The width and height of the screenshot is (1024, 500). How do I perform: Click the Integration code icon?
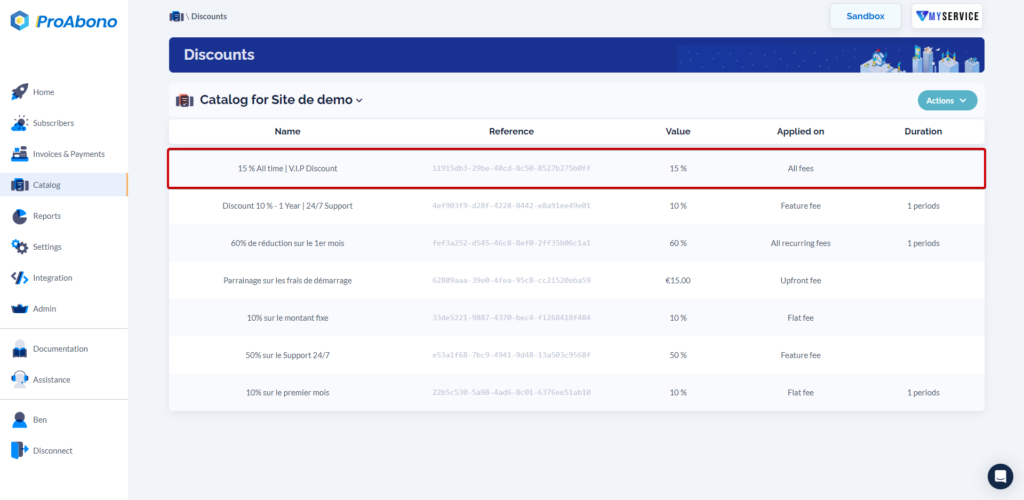click(20, 277)
